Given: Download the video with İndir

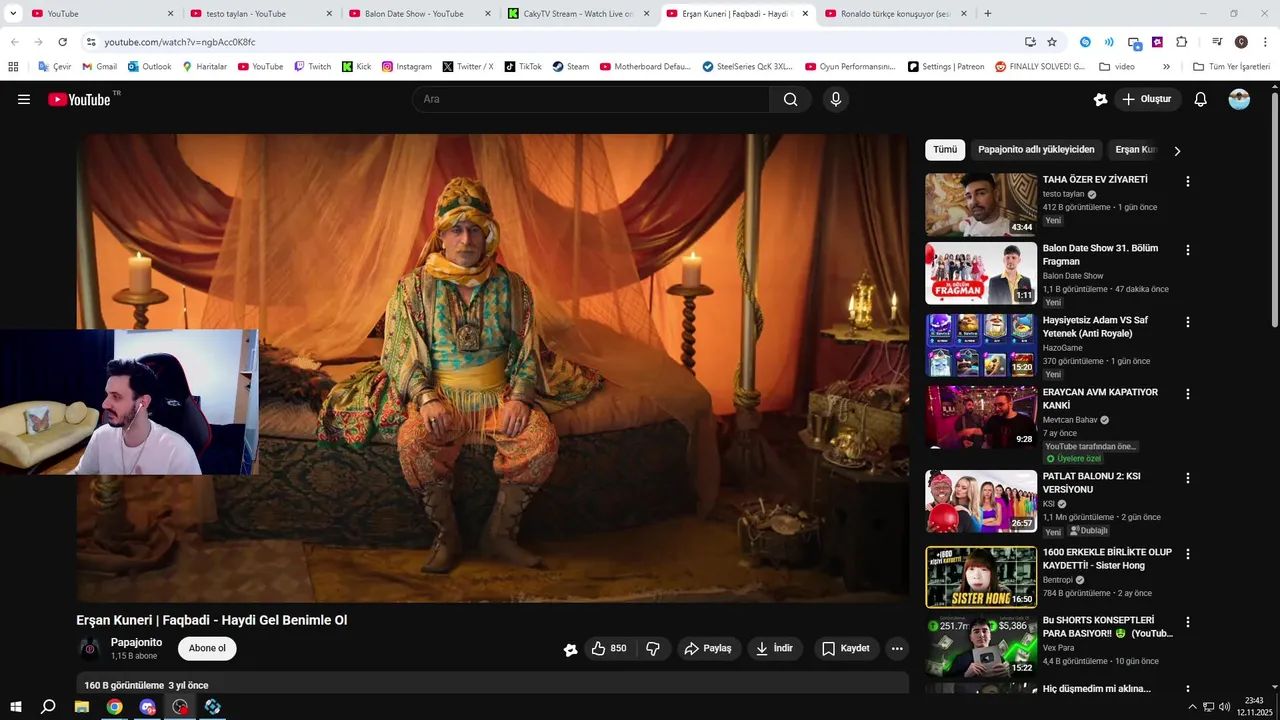Looking at the screenshot, I should tap(774, 648).
